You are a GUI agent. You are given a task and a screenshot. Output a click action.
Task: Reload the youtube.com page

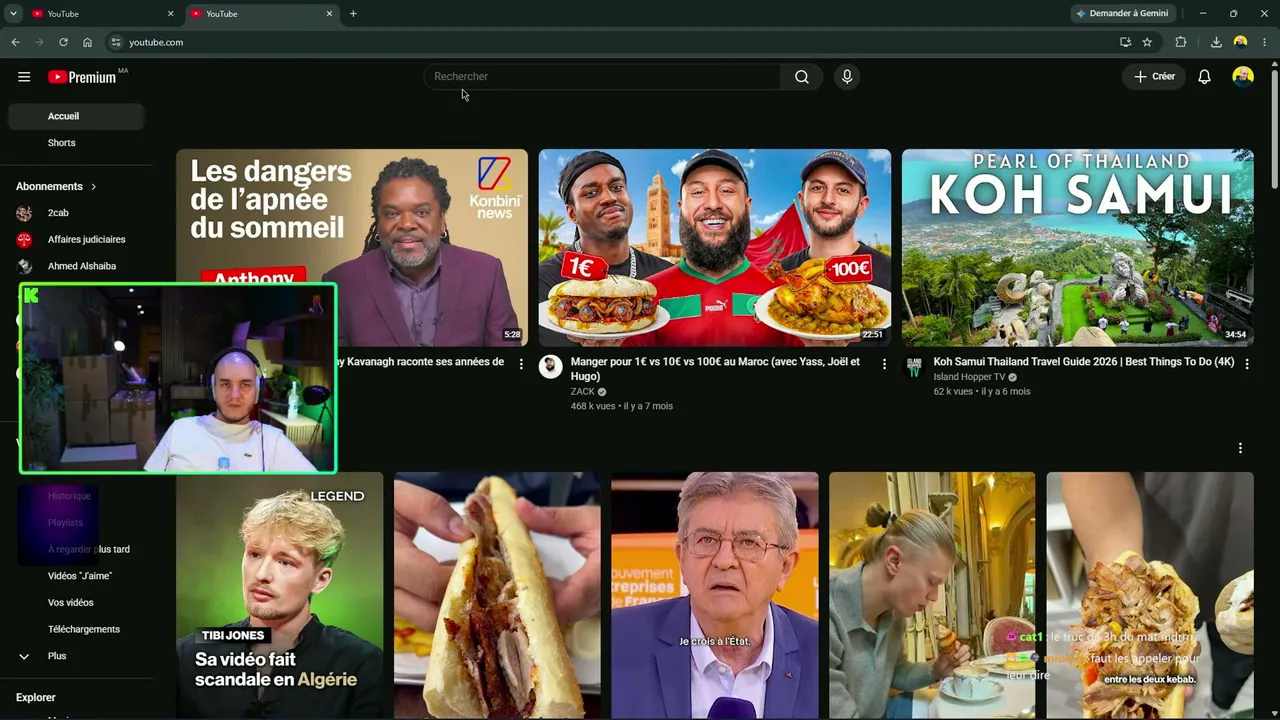(63, 42)
